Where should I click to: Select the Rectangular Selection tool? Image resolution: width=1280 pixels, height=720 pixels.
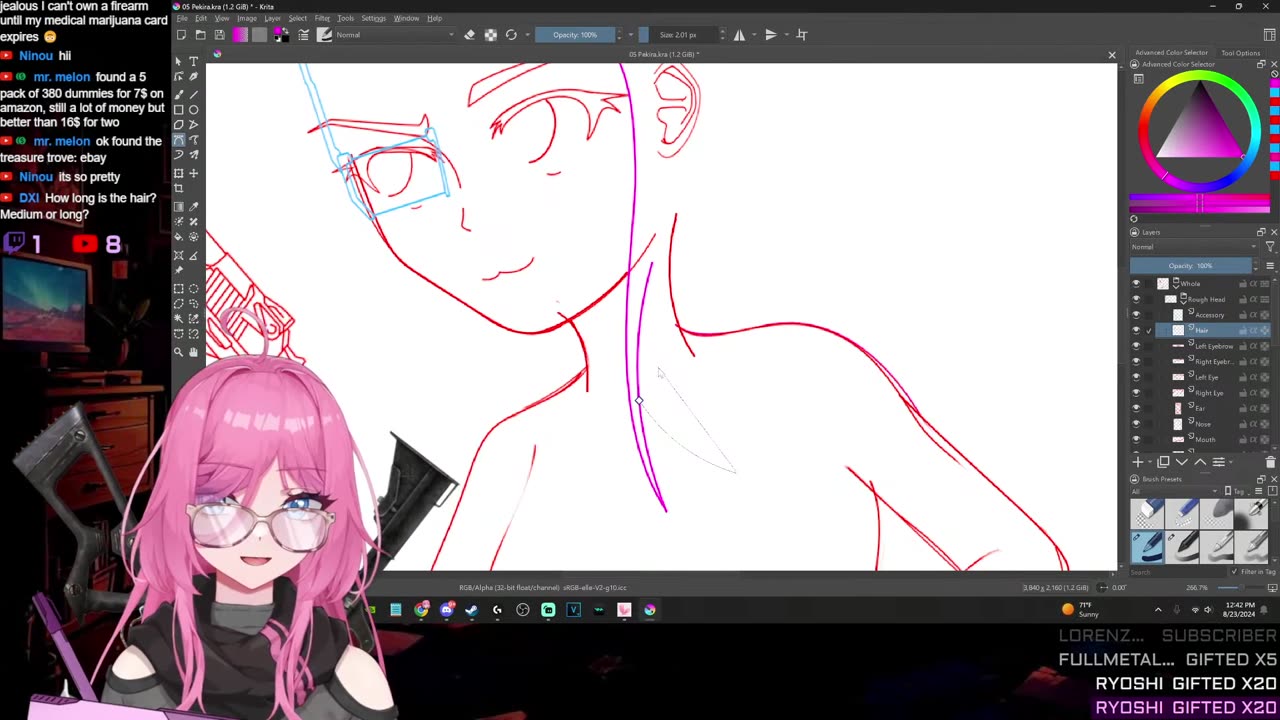[179, 288]
